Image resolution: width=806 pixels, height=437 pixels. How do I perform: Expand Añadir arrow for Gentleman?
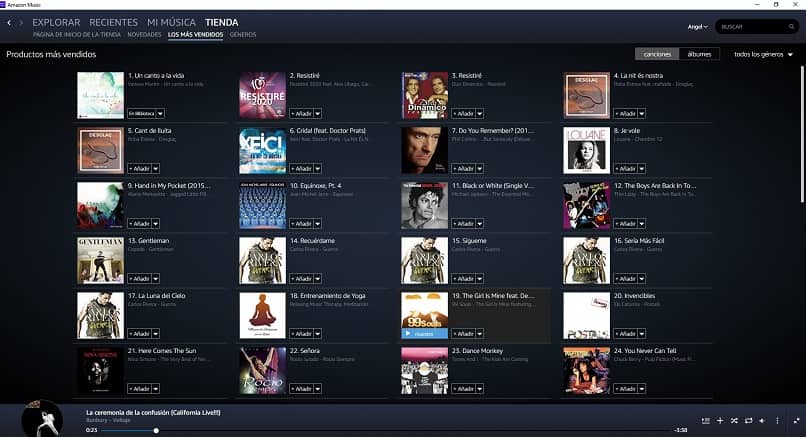[x=156, y=279]
